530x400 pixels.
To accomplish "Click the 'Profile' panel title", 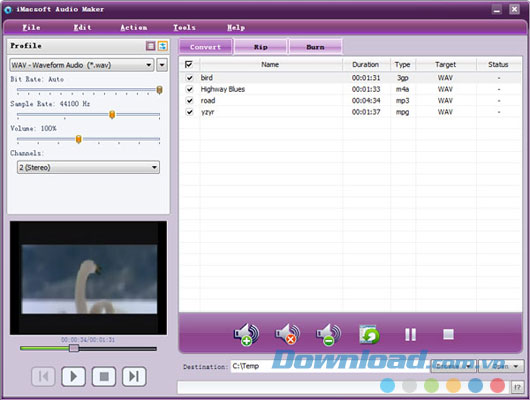I will coord(26,46).
